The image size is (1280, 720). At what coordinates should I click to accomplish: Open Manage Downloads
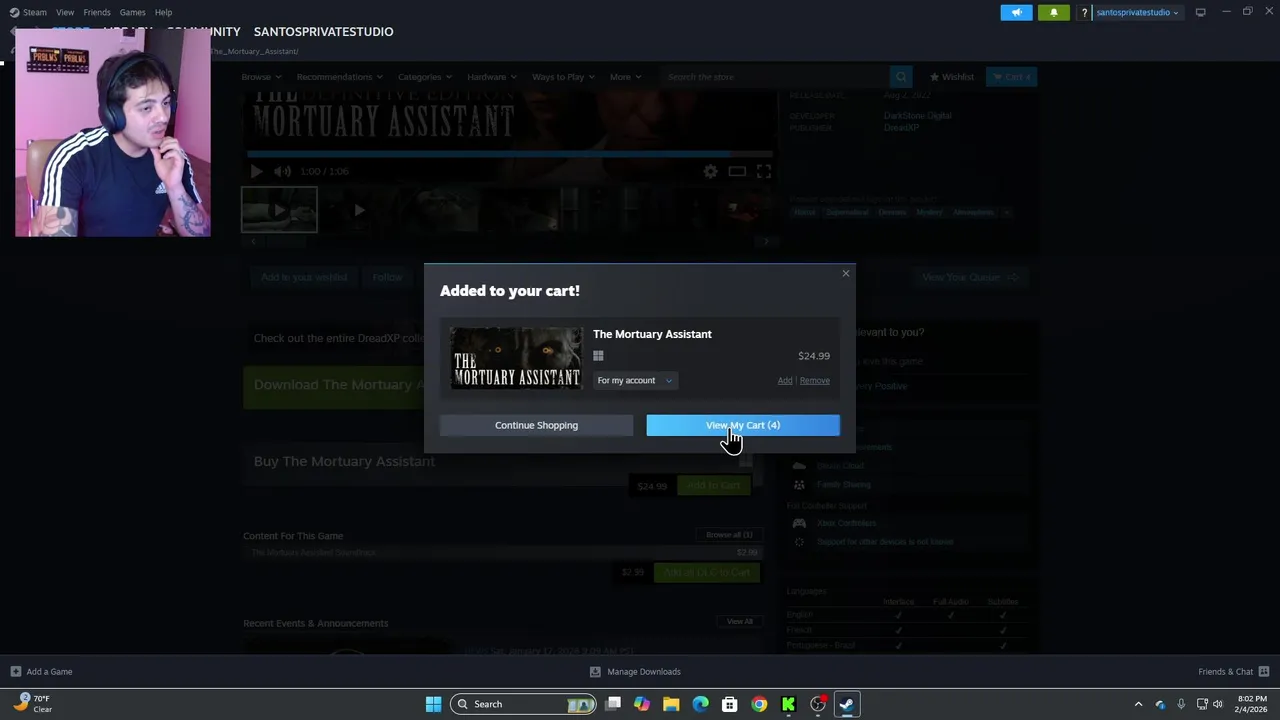tap(635, 672)
